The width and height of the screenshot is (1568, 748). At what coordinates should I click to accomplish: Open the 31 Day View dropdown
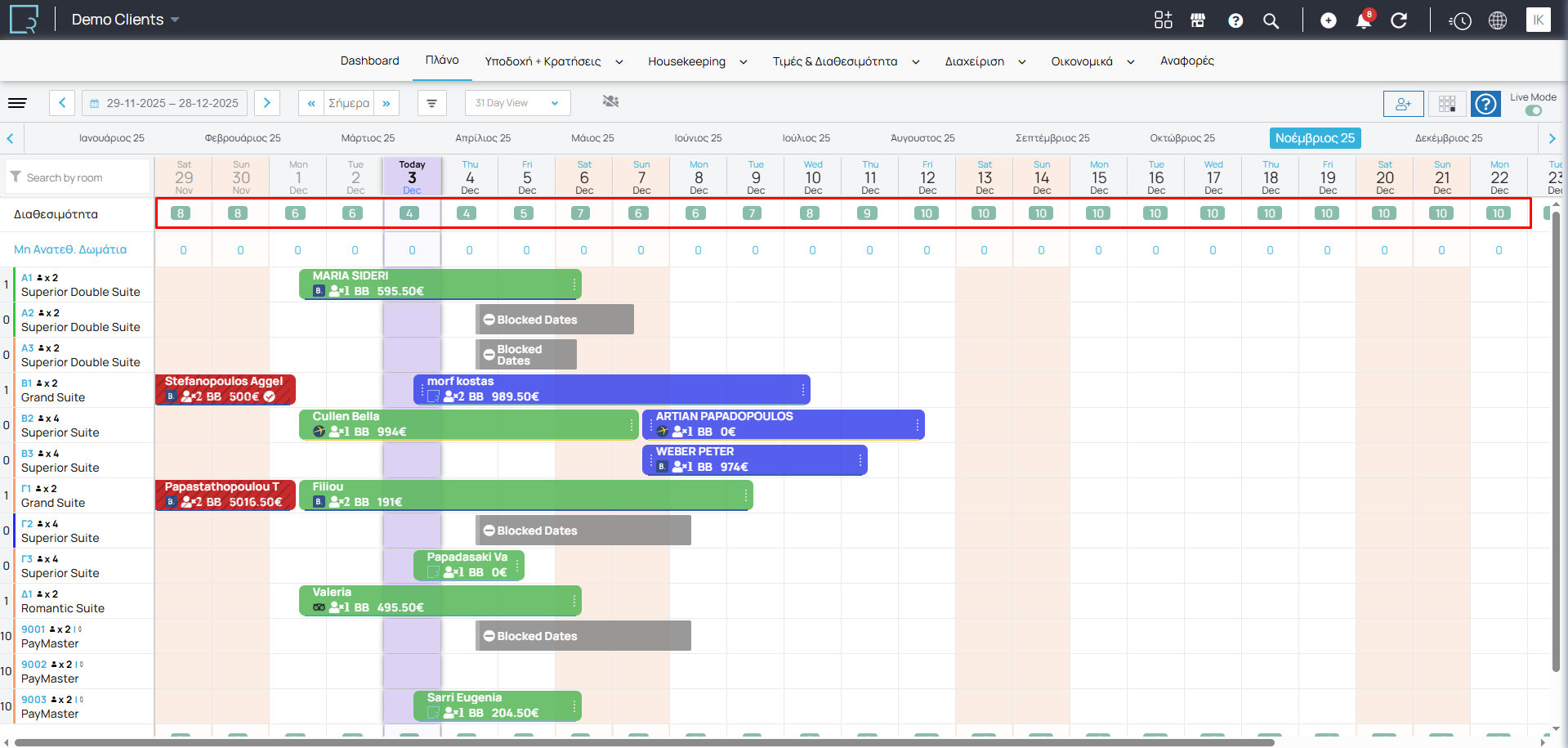pyautogui.click(x=517, y=103)
